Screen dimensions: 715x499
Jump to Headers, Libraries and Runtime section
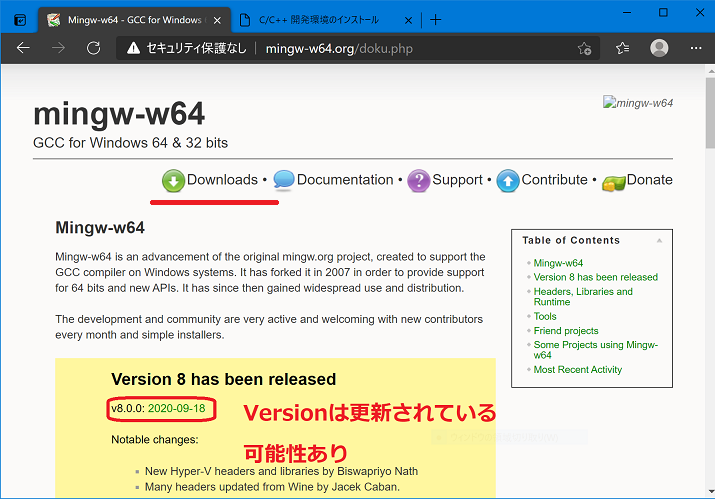coord(583,296)
